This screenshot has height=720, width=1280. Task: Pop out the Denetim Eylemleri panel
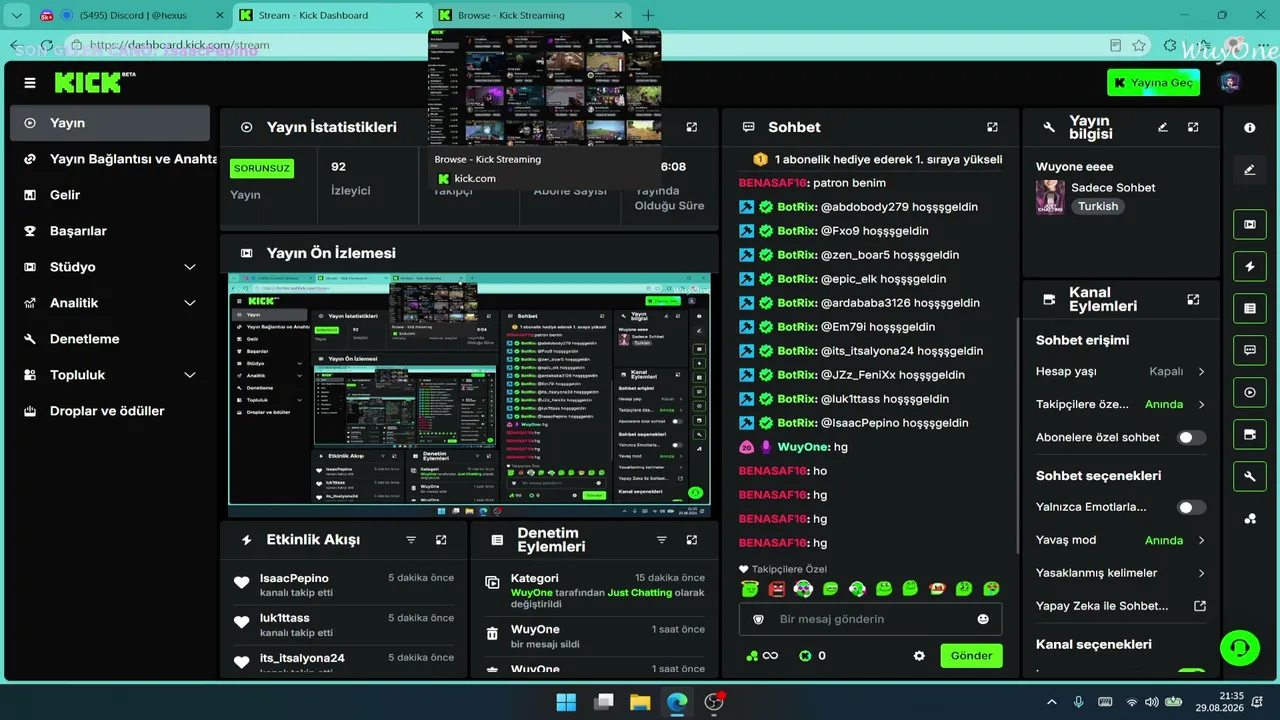(x=691, y=540)
